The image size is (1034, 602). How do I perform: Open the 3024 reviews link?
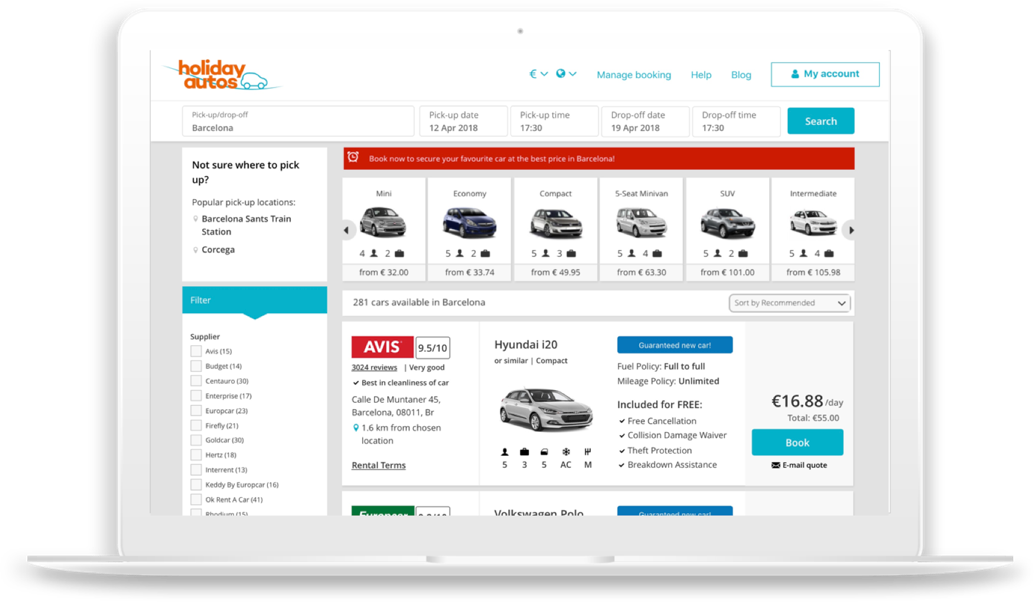(x=374, y=367)
